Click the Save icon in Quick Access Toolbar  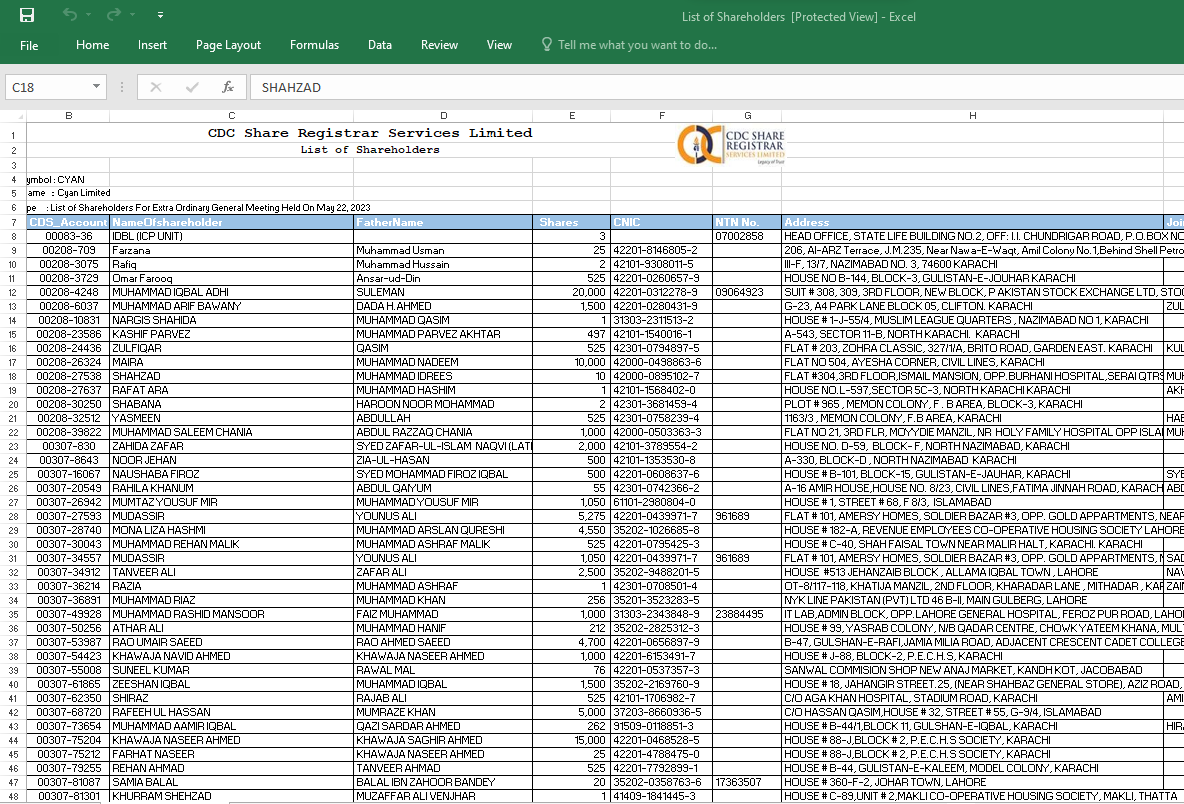click(27, 15)
